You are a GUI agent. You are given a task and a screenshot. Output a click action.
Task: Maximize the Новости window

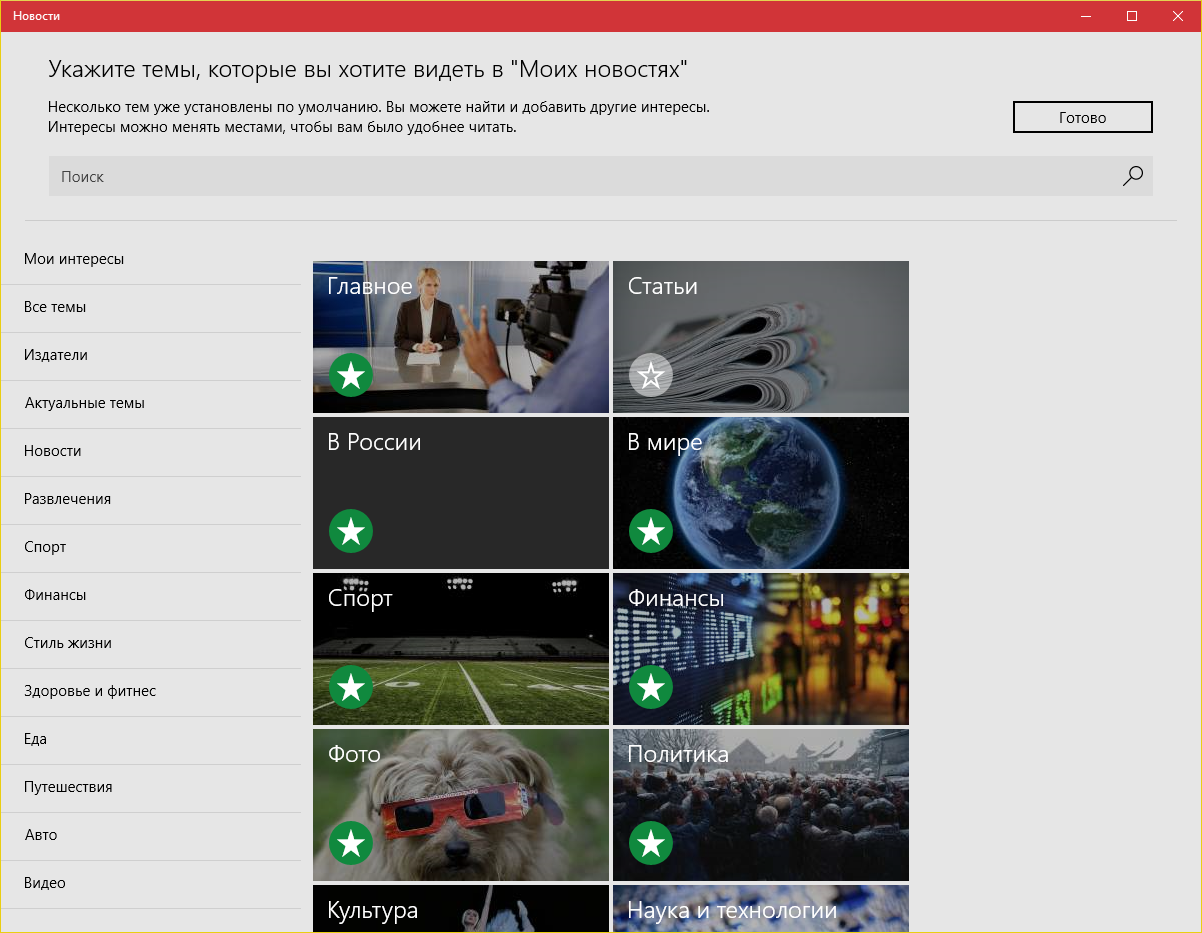1132,15
